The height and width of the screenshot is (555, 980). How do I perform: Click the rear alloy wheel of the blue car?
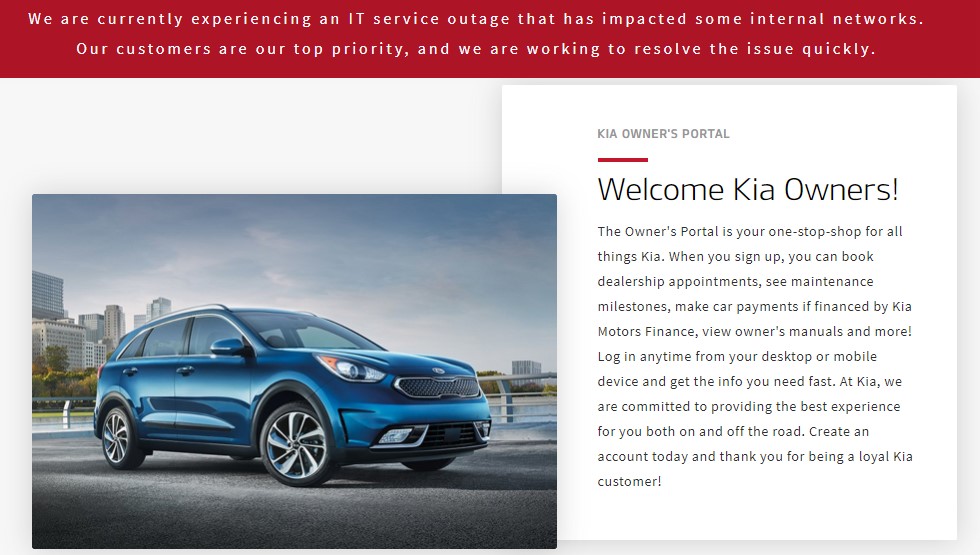[117, 437]
